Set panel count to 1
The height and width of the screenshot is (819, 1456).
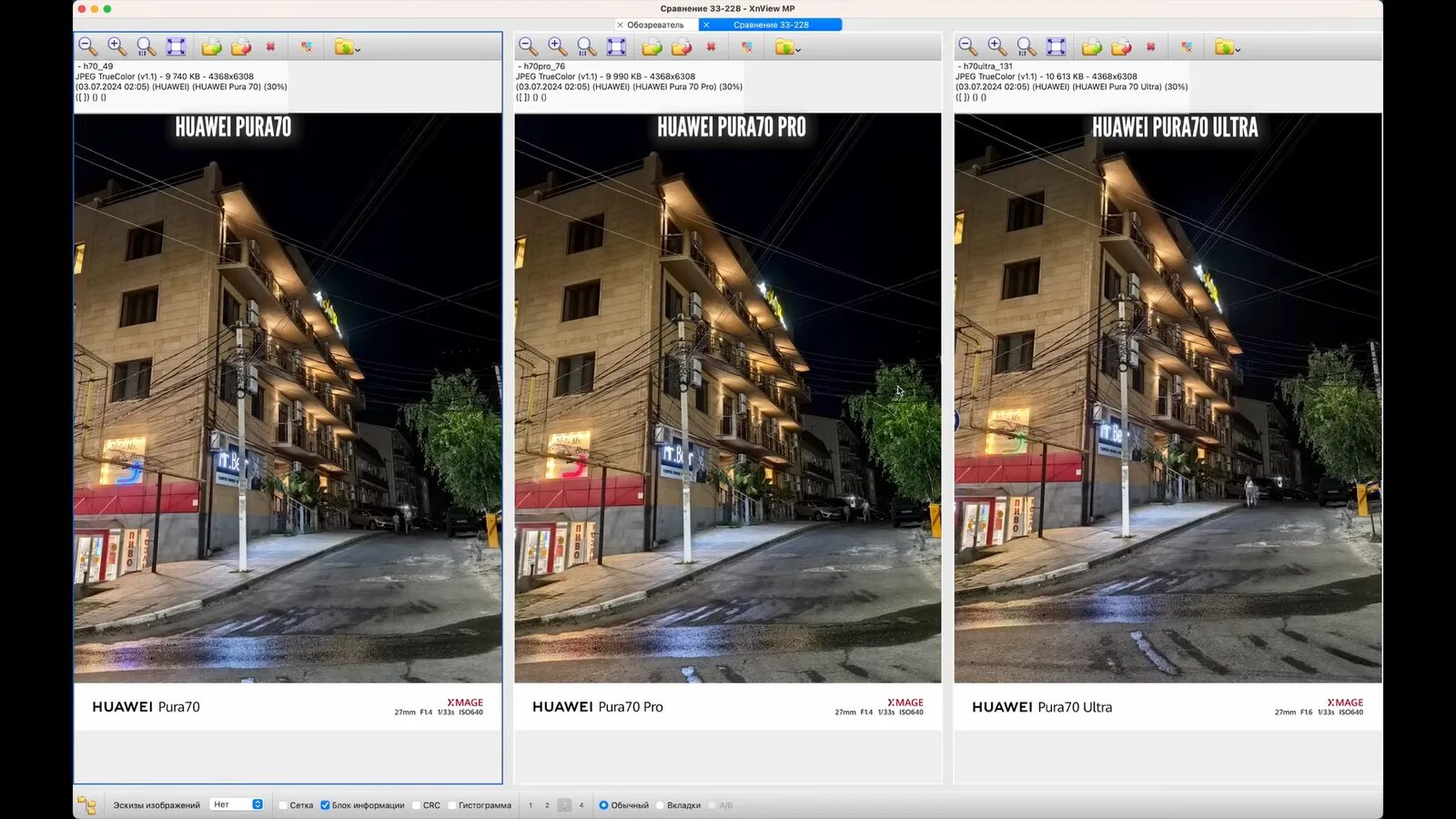tap(531, 805)
